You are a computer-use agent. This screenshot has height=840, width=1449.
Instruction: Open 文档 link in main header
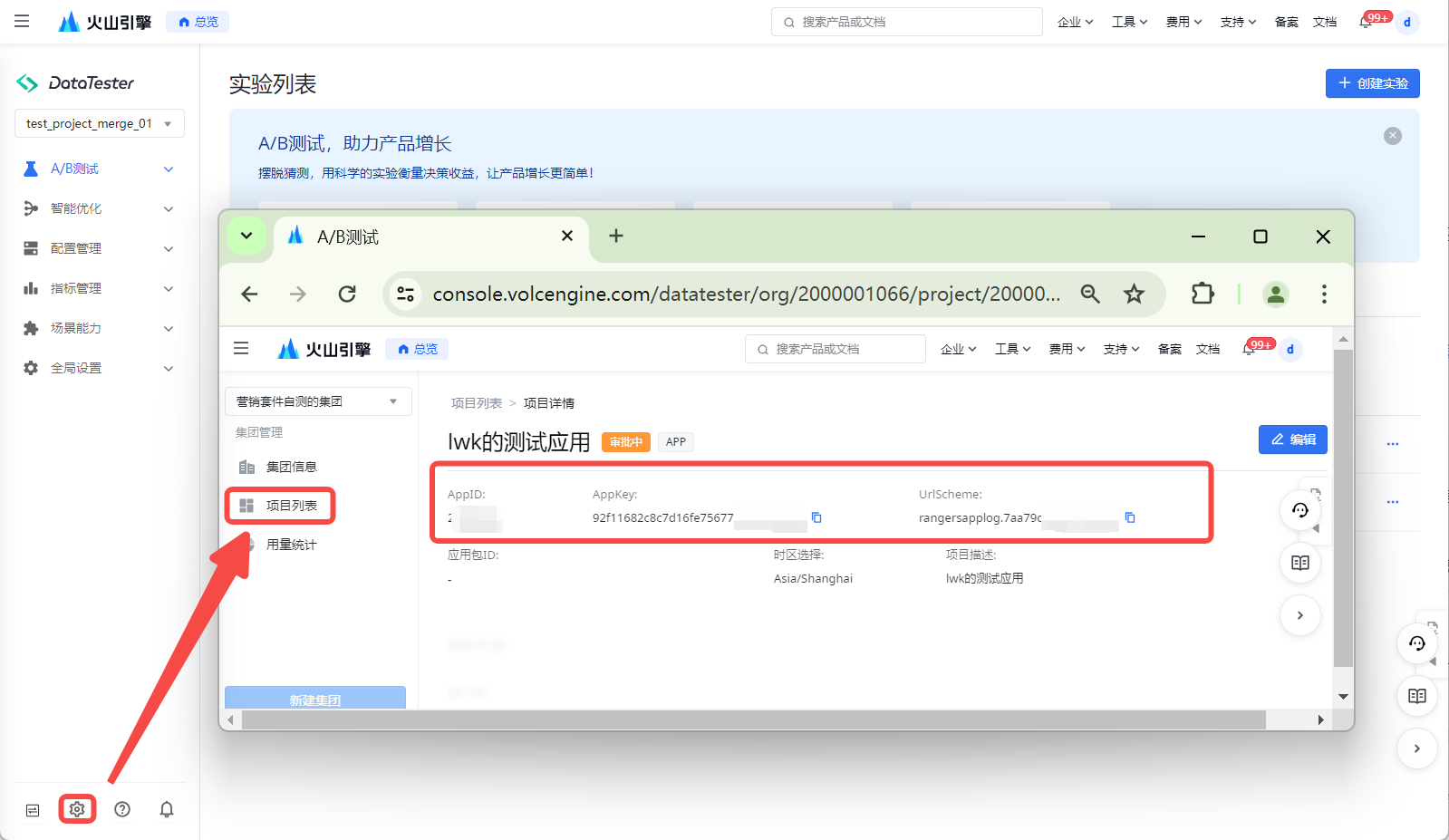point(1325,22)
